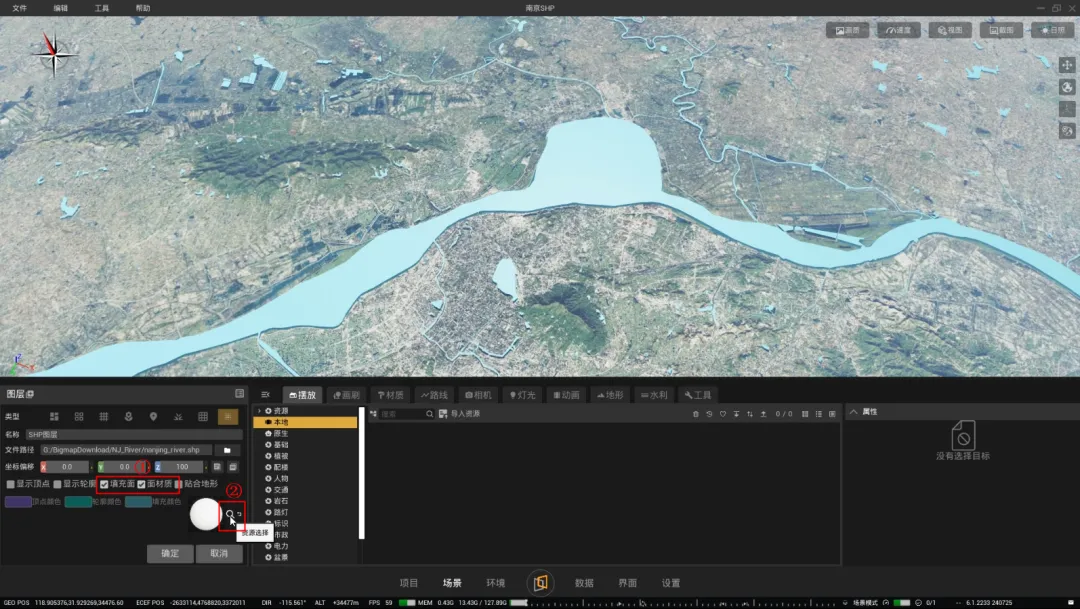Open the 日照 dropdown in viewport toolbar
The height and width of the screenshot is (609, 1080).
[1051, 30]
